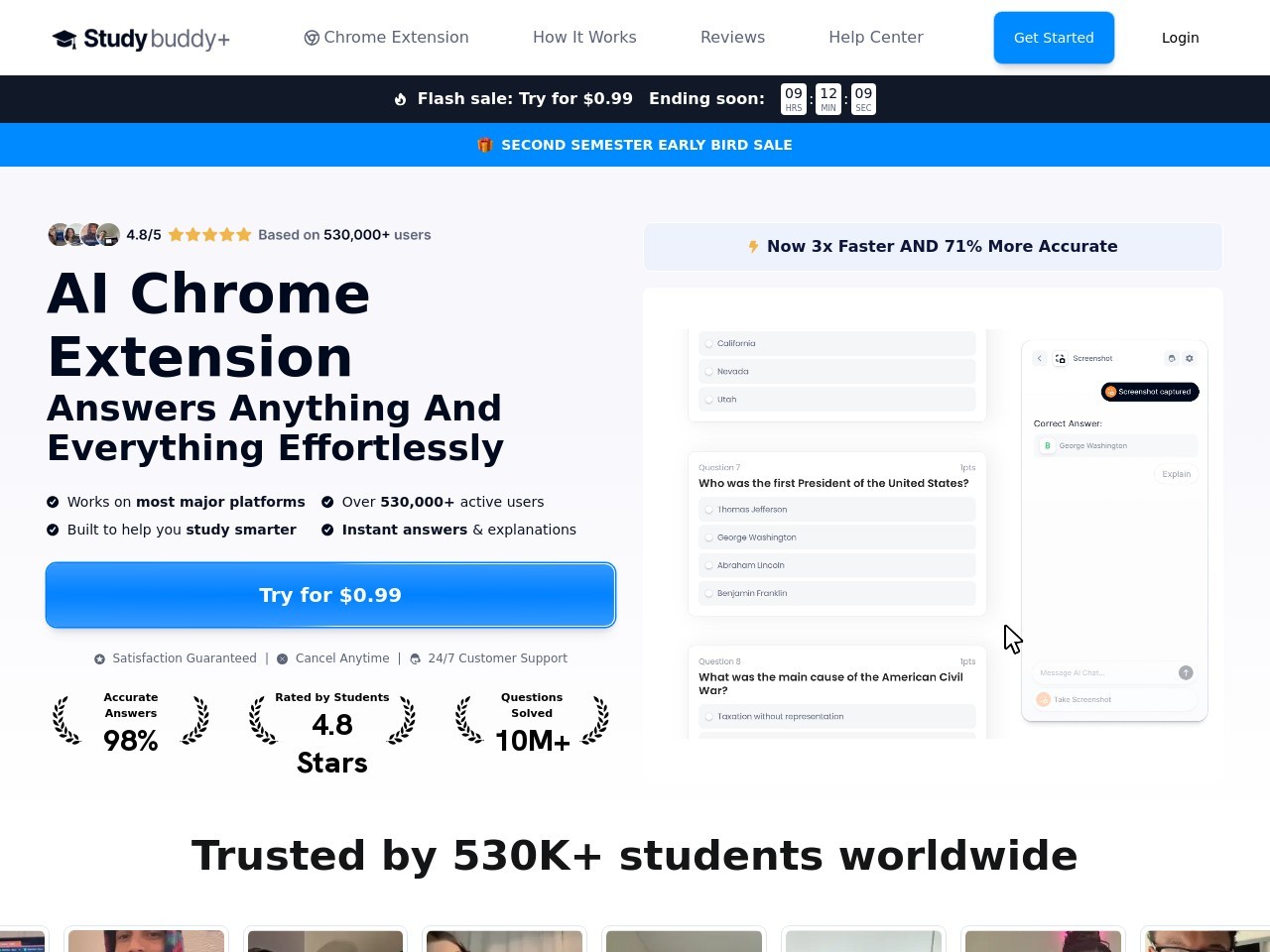The width and height of the screenshot is (1270, 952).
Task: Click the Chrome icon beside Chrome Extension
Action: coord(312,38)
